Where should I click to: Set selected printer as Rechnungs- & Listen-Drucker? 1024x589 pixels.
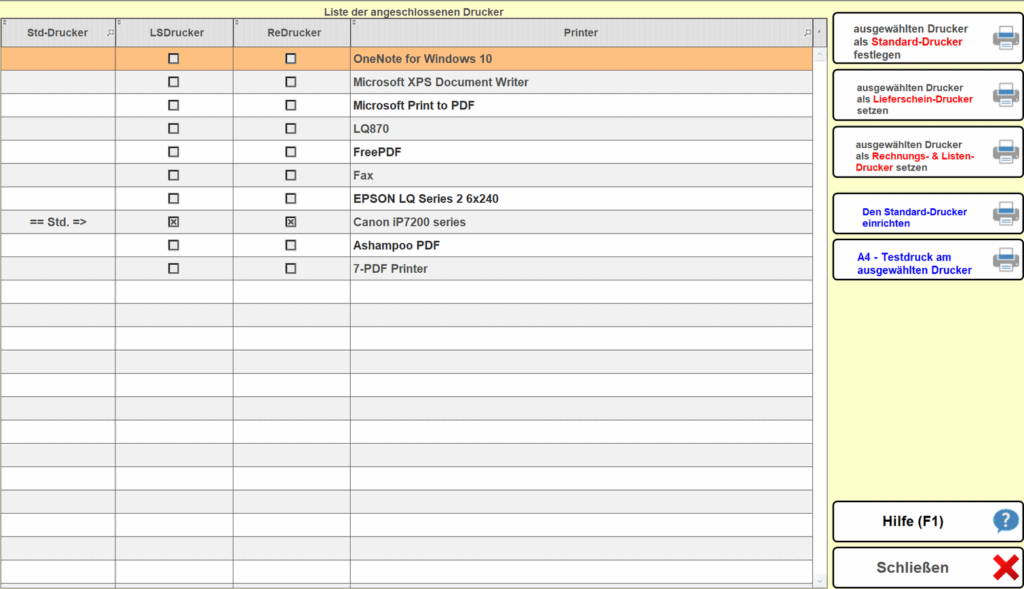tap(927, 152)
